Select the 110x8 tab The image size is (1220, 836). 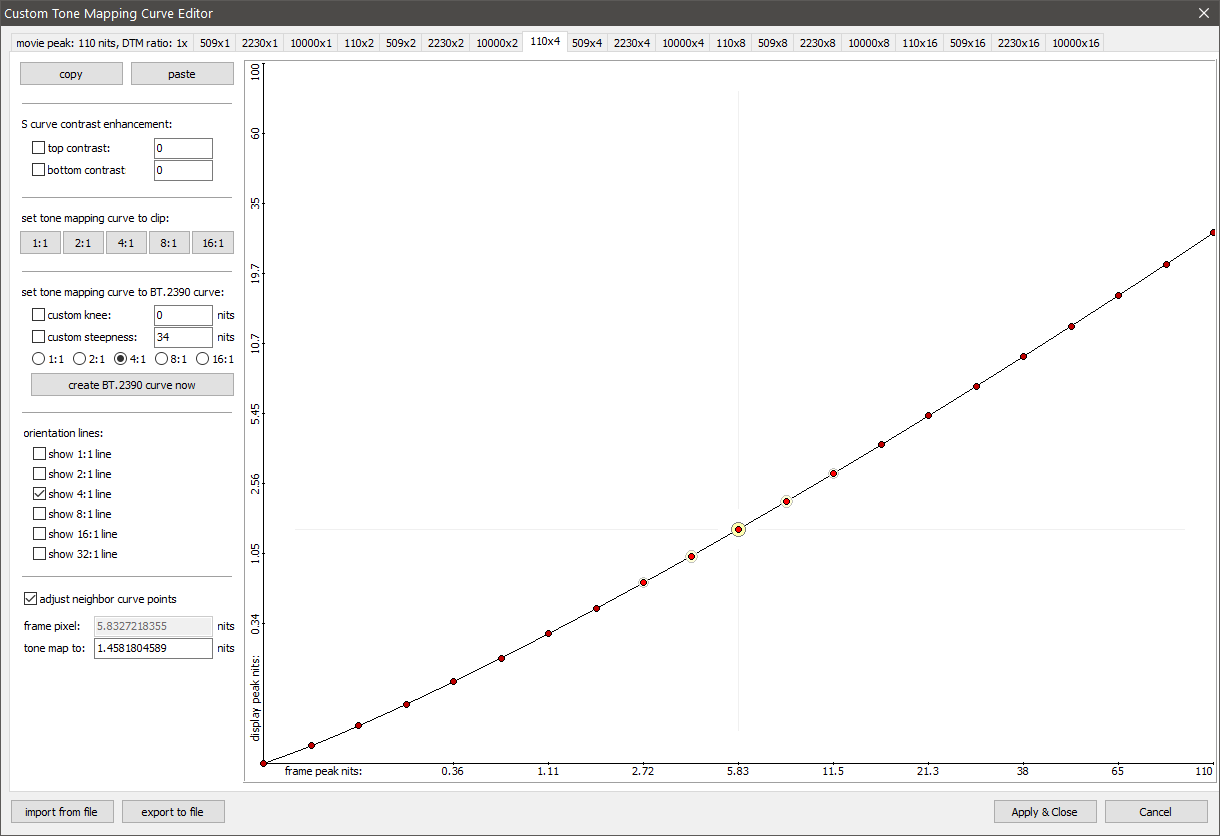click(x=731, y=43)
